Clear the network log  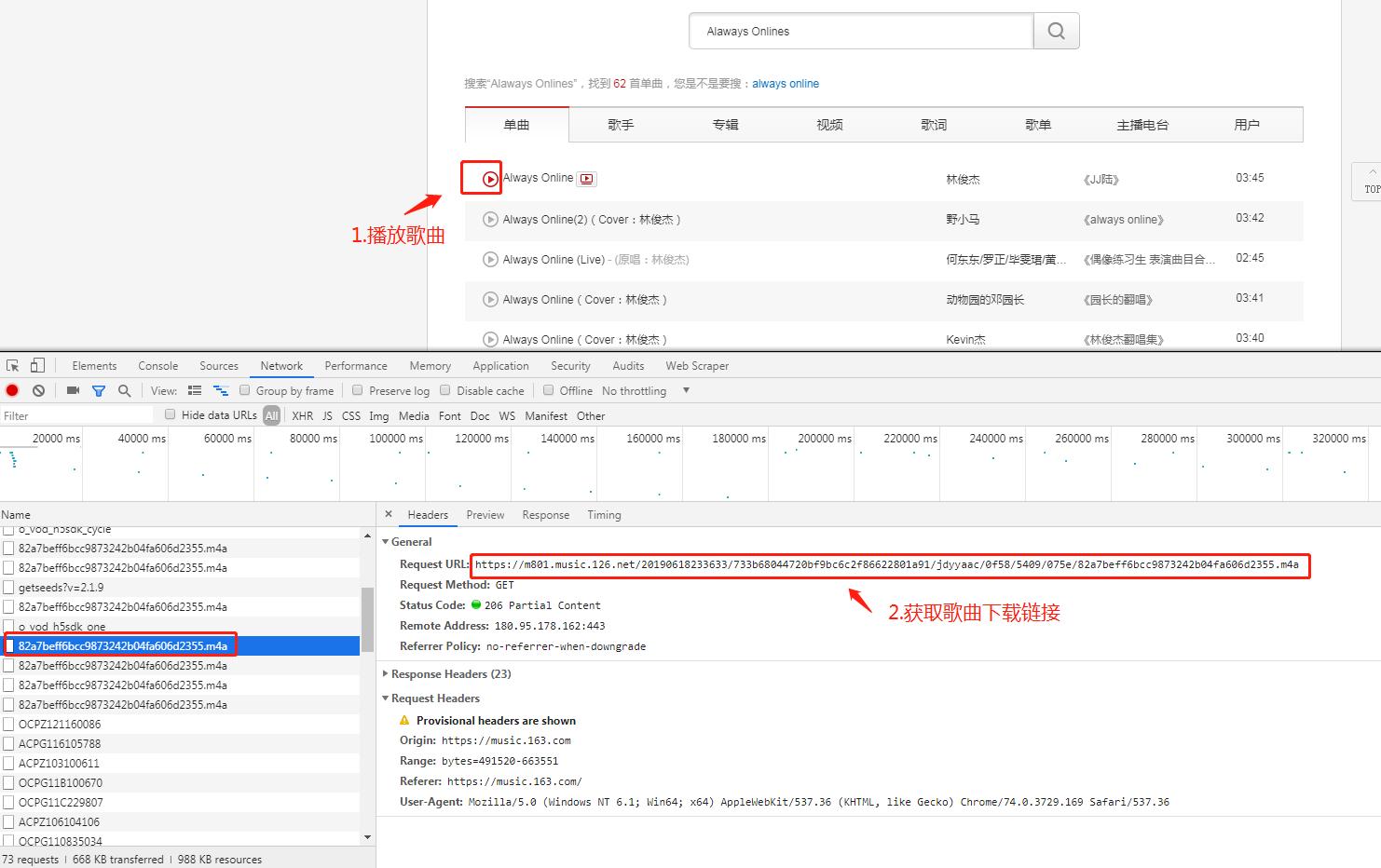(38, 391)
